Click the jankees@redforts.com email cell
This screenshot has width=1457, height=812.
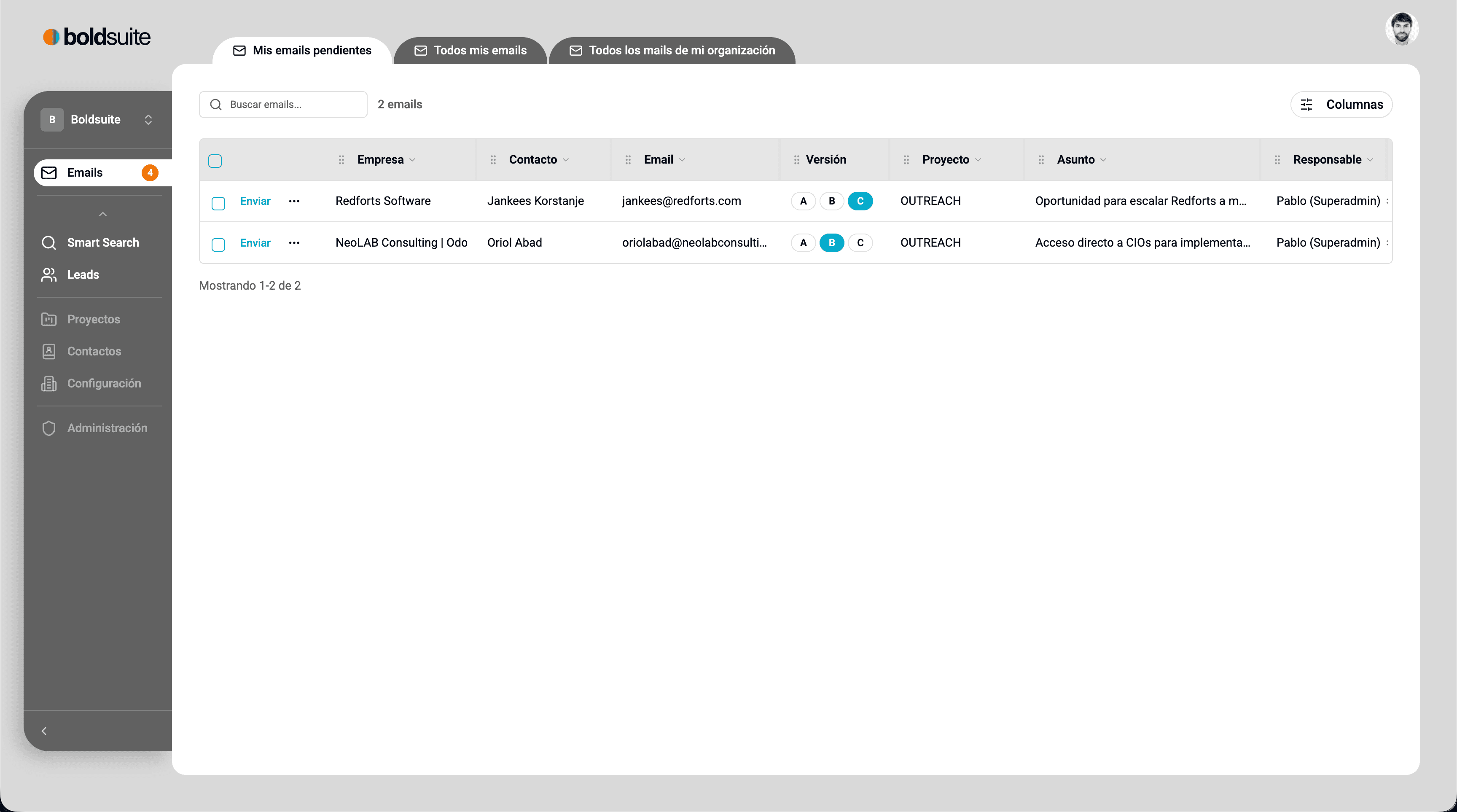click(682, 201)
